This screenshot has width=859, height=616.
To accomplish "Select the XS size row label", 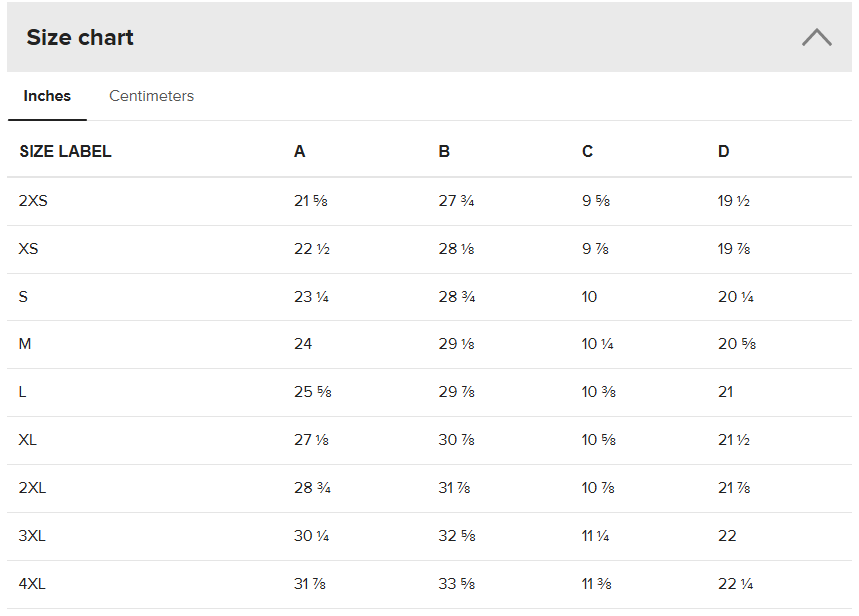I will (28, 249).
